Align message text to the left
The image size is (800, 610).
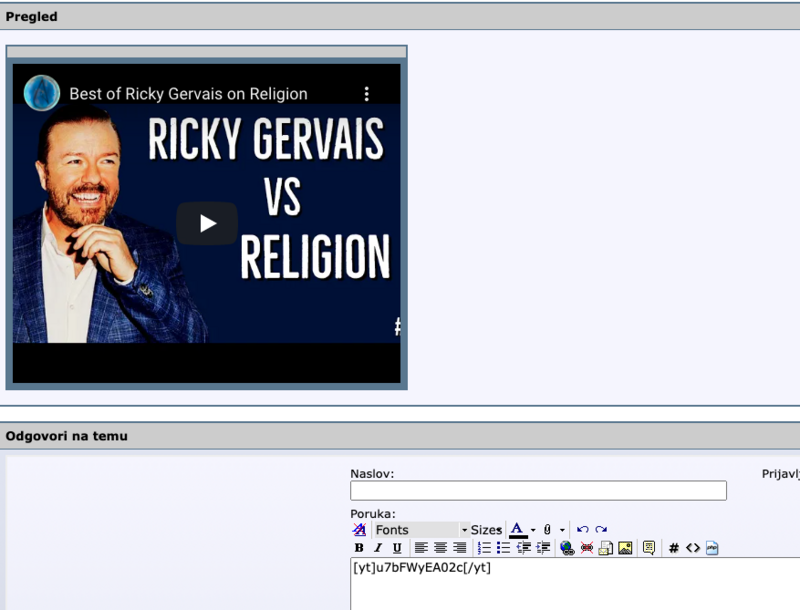click(x=421, y=548)
